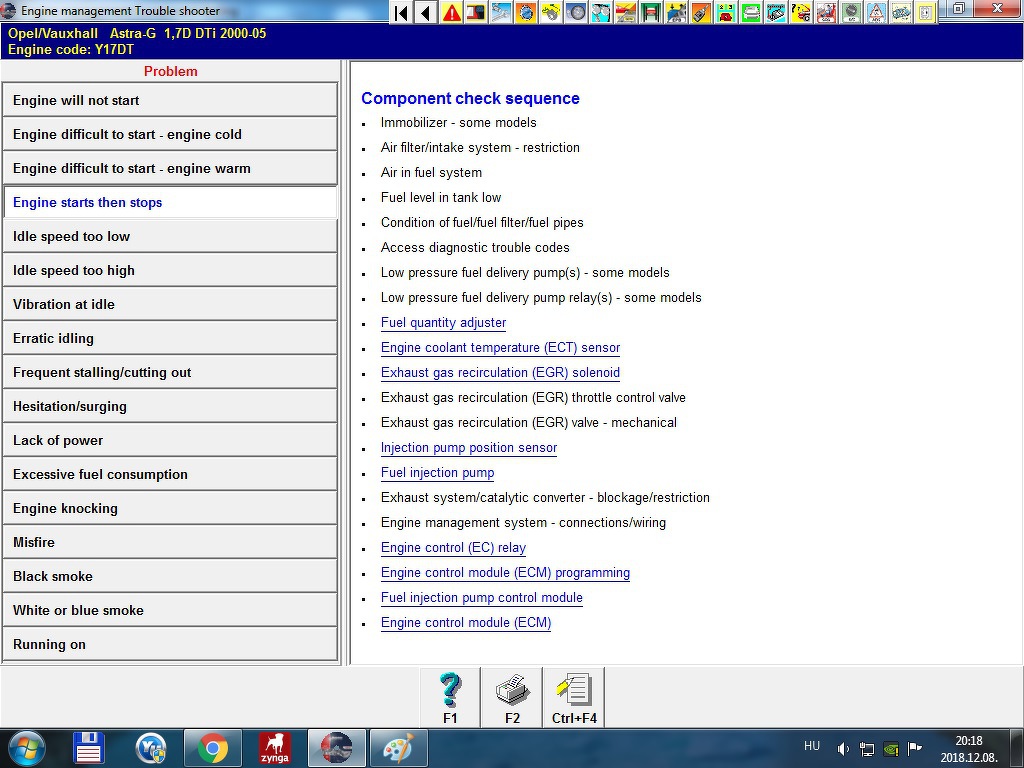Open the taskbar clock showing 20:18
The height and width of the screenshot is (768, 1024).
click(x=969, y=749)
